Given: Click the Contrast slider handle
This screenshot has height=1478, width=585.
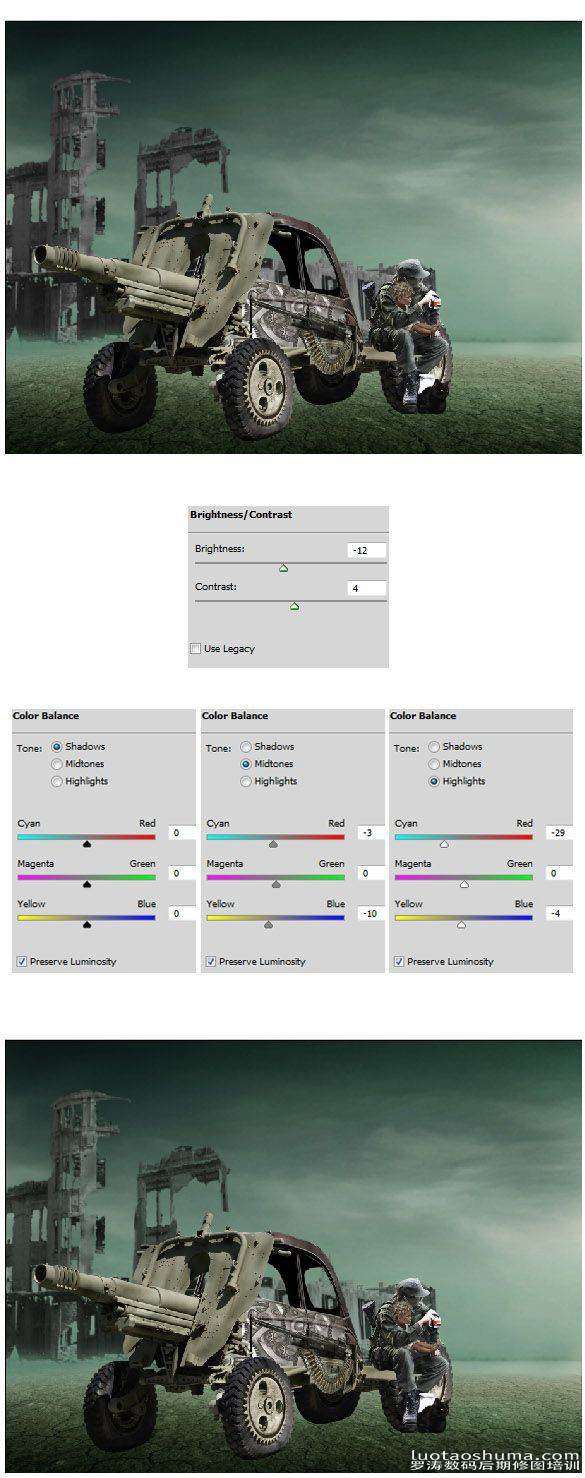Looking at the screenshot, I should (294, 606).
